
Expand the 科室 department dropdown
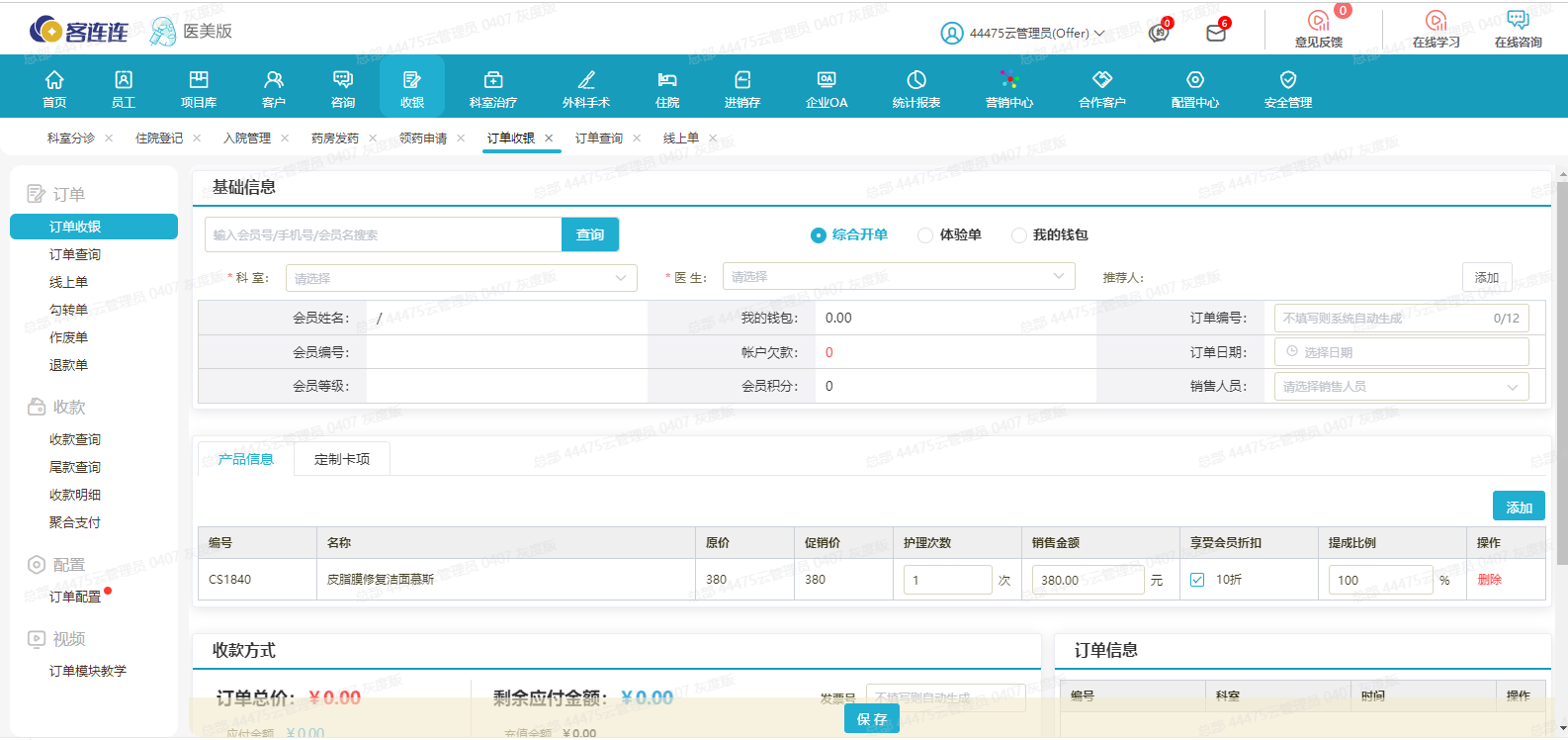(x=461, y=278)
